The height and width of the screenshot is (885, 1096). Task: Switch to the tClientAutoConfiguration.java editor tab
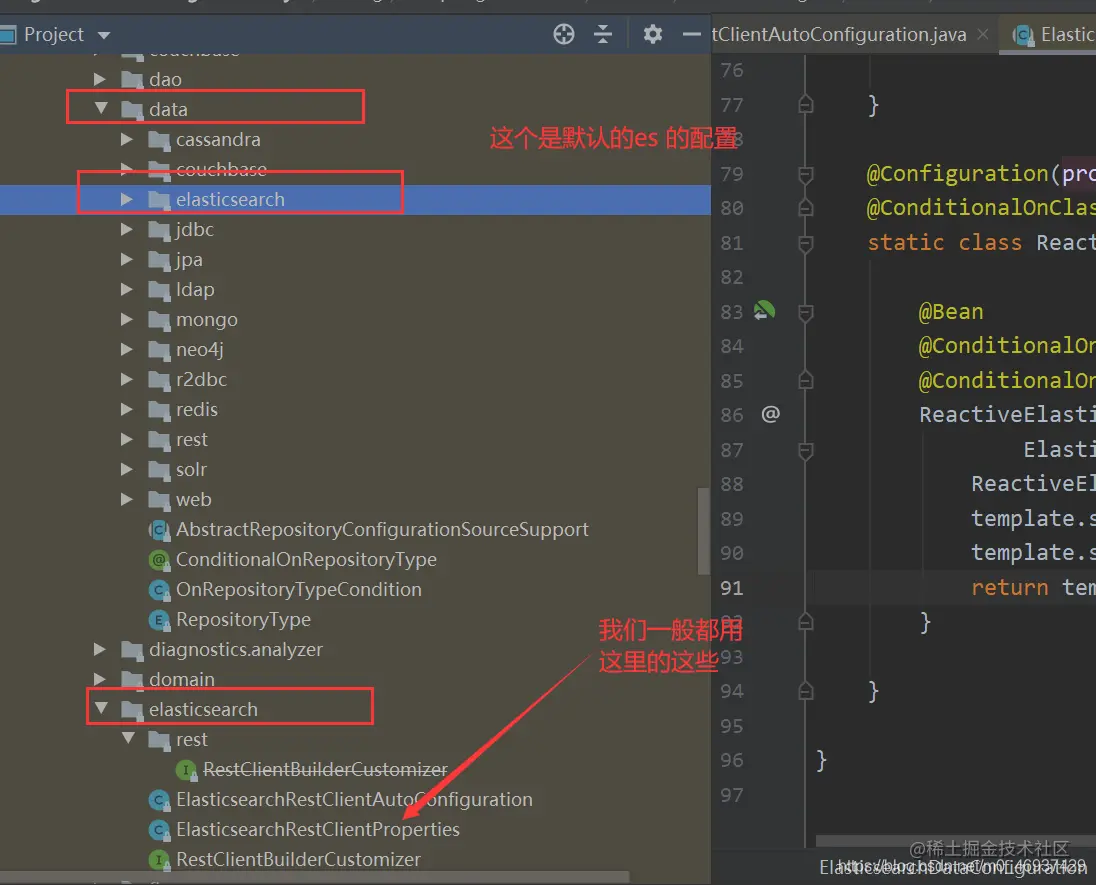click(x=839, y=34)
